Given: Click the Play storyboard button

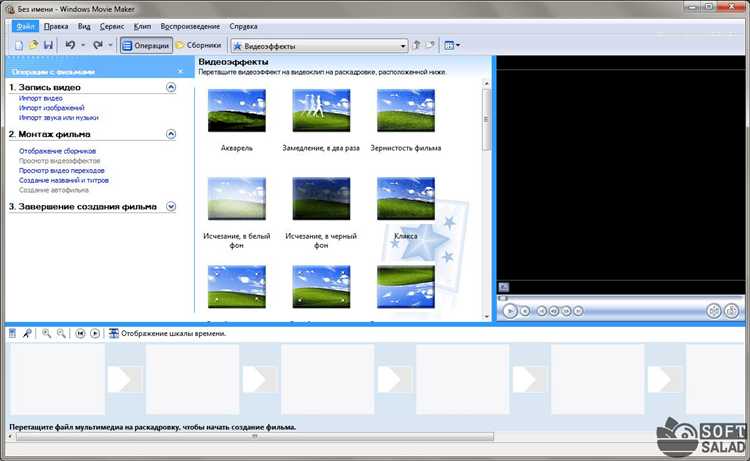Looking at the screenshot, I should pyautogui.click(x=95, y=333).
